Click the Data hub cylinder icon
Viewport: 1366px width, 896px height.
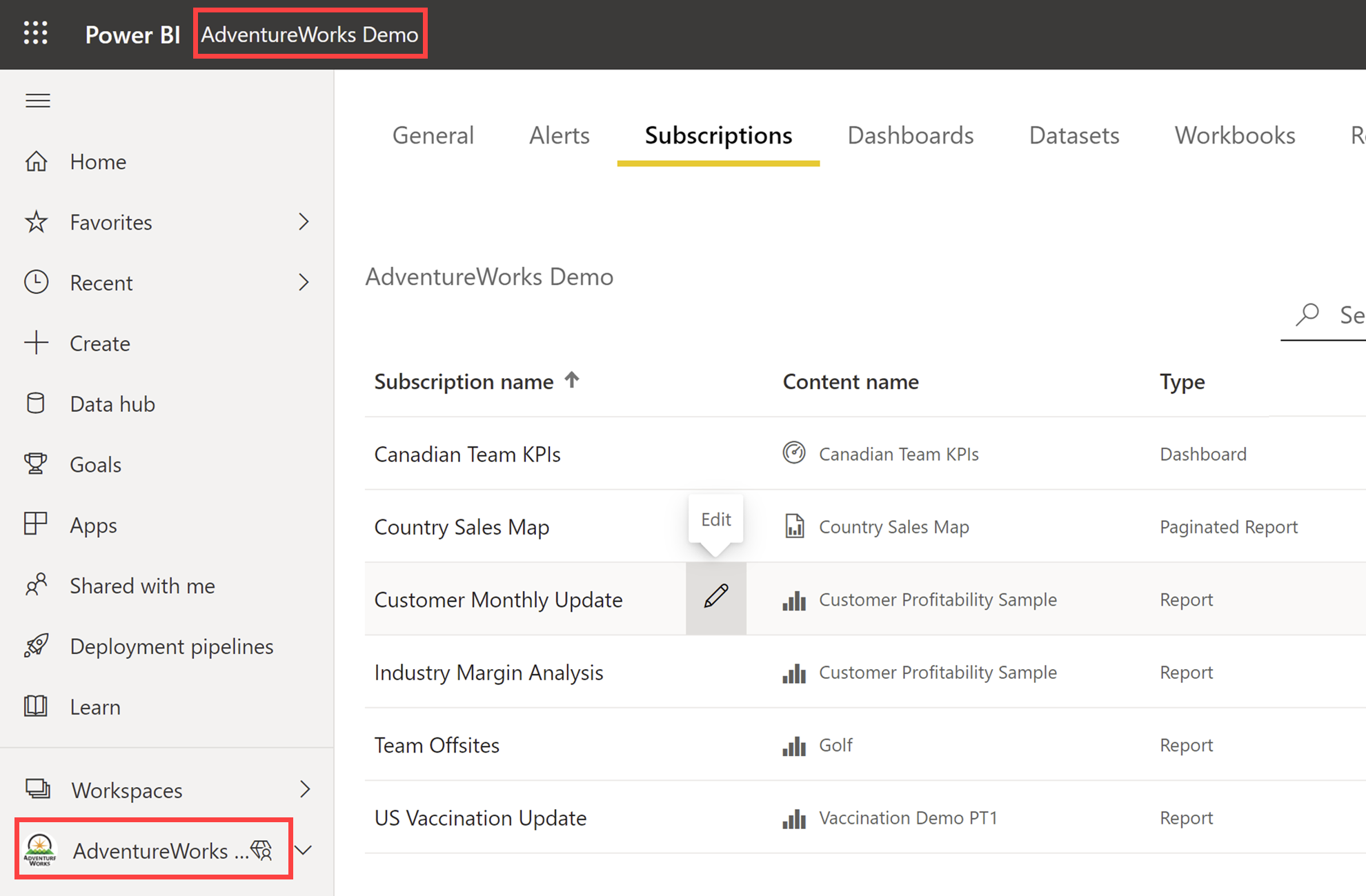pos(36,404)
